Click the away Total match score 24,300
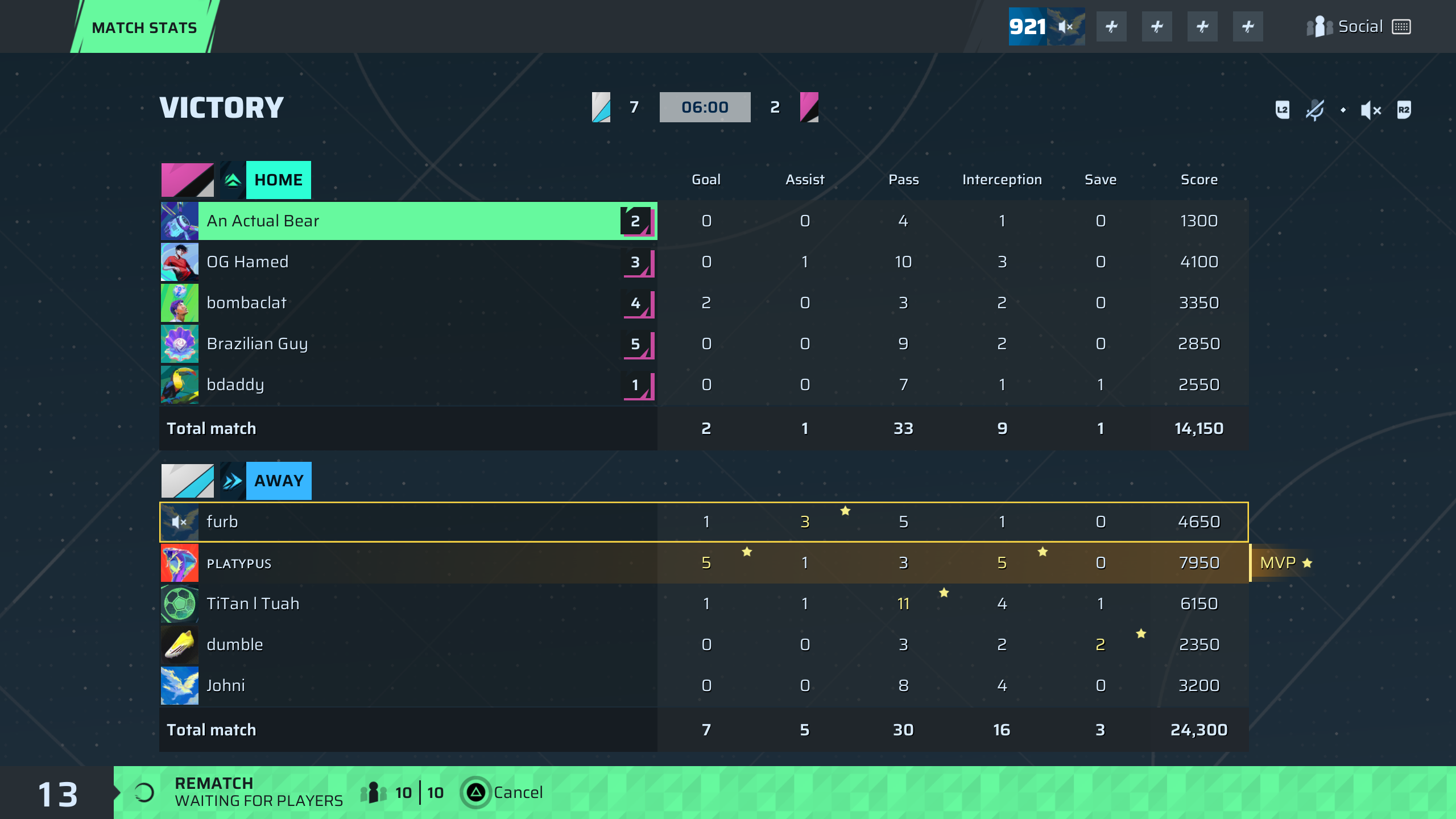1456x819 pixels. coord(1199,730)
